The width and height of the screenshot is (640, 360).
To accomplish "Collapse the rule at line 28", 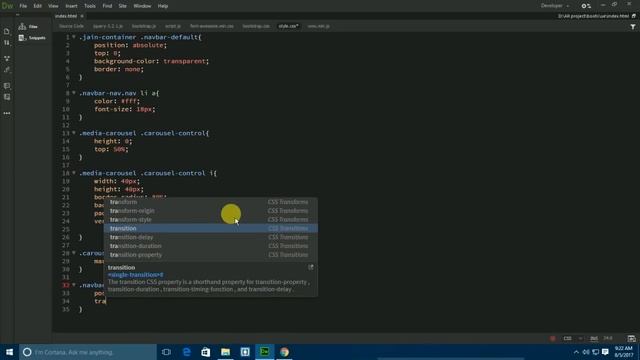I will (74, 253).
